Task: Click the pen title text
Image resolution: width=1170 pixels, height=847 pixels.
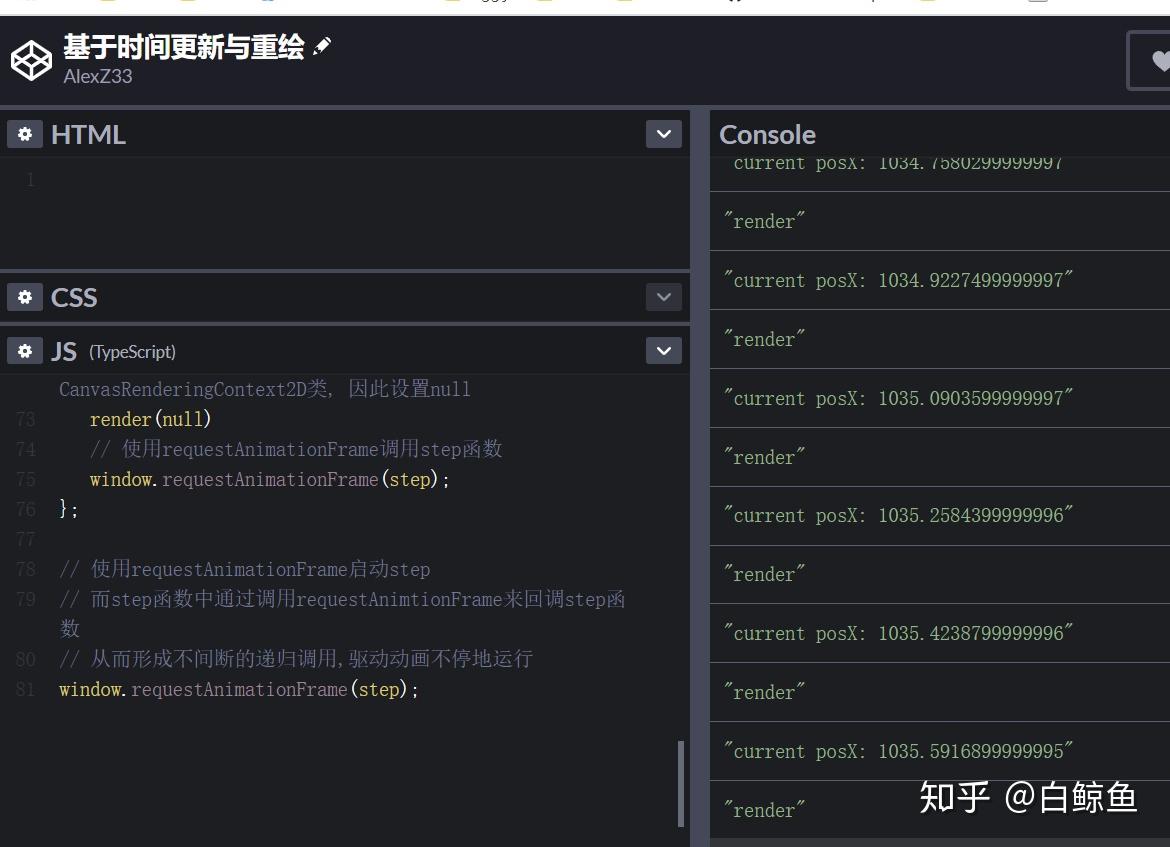Action: 184,47
